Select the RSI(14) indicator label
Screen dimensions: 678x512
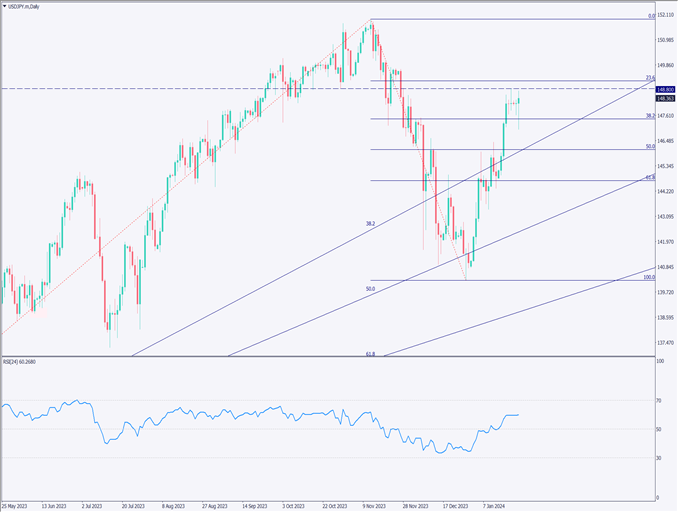pyautogui.click(x=20, y=363)
